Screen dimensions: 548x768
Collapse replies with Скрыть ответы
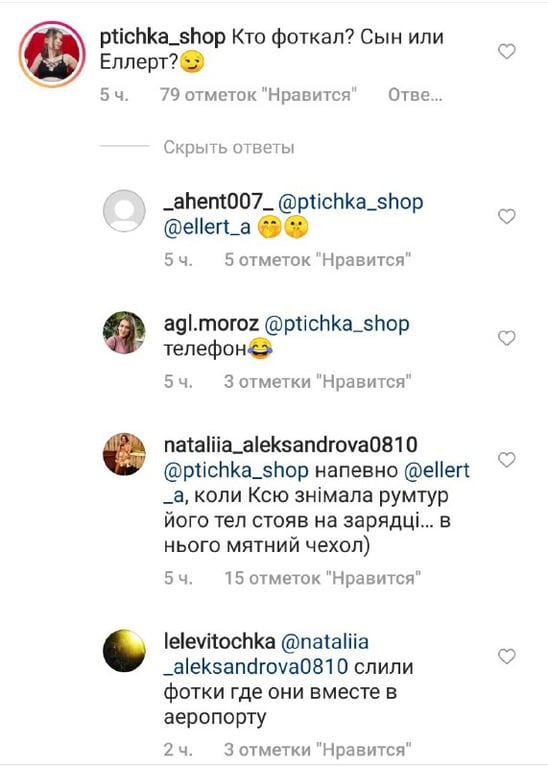point(229,147)
